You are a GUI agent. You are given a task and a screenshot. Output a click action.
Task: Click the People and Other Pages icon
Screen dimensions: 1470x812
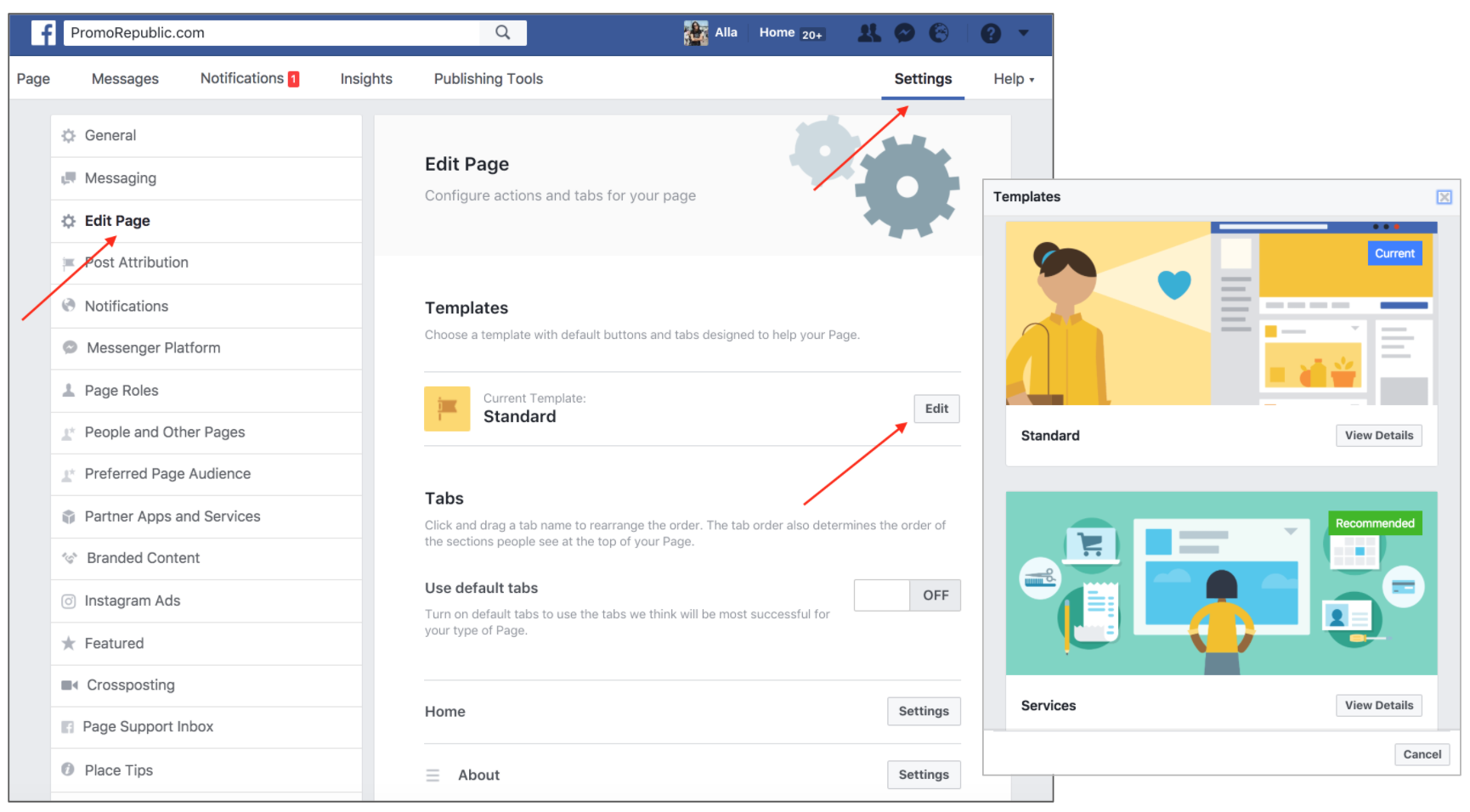pyautogui.click(x=69, y=433)
